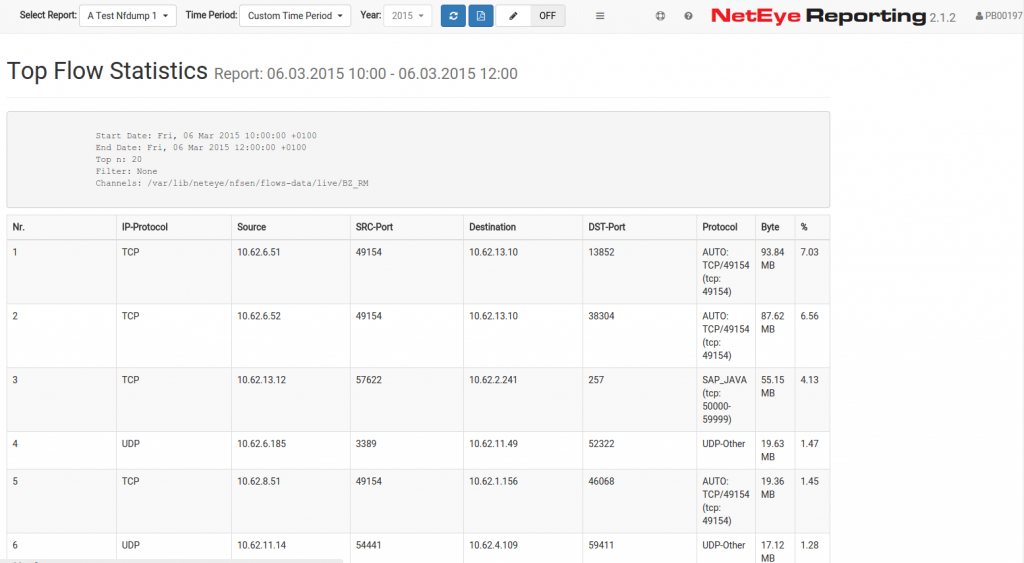
Task: Click source IP 10.62.13.12 cell
Action: (x=261, y=380)
